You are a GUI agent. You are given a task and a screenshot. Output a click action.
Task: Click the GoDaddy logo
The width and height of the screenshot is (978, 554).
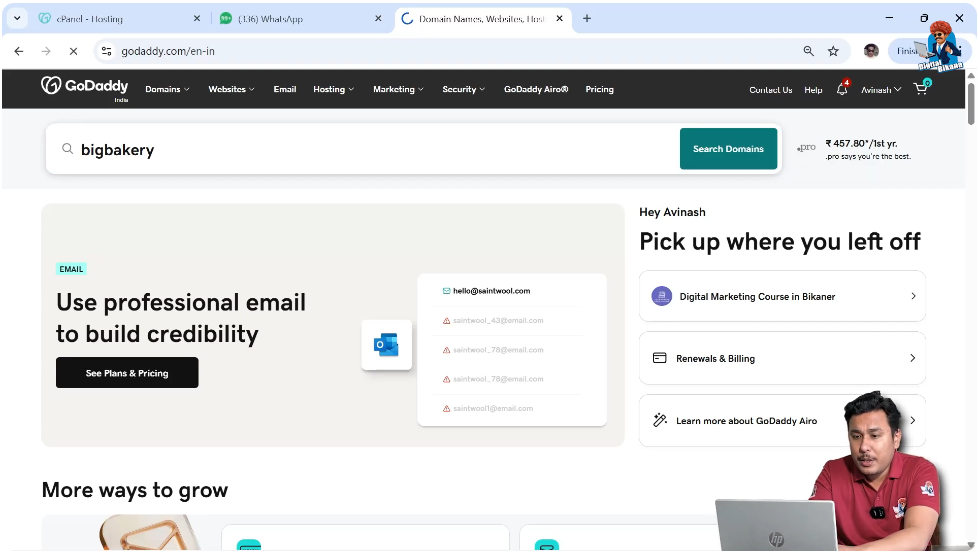coord(85,87)
